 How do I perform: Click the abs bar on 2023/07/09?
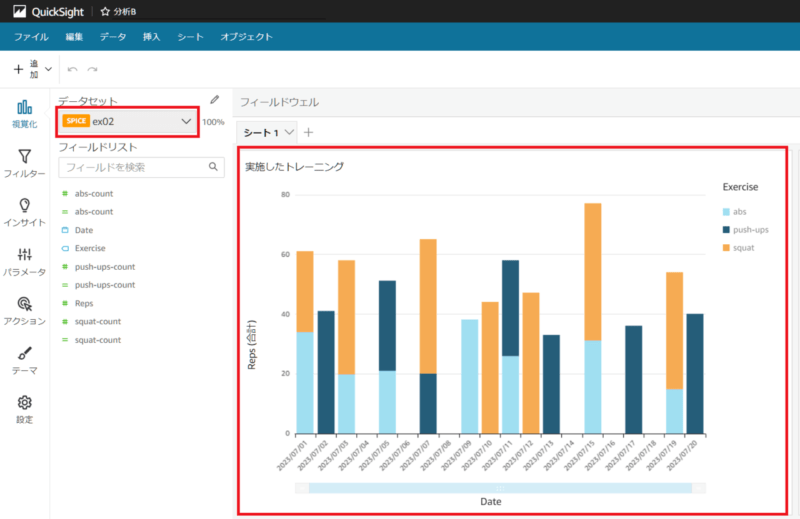tap(469, 377)
